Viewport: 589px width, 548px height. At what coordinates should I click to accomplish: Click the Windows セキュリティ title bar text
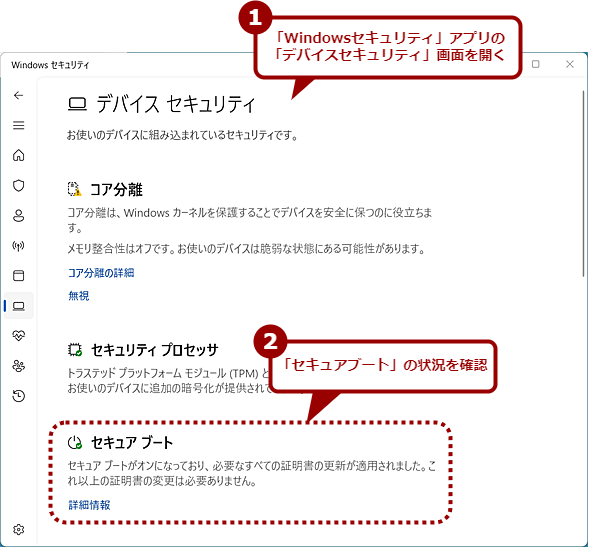(x=50, y=65)
